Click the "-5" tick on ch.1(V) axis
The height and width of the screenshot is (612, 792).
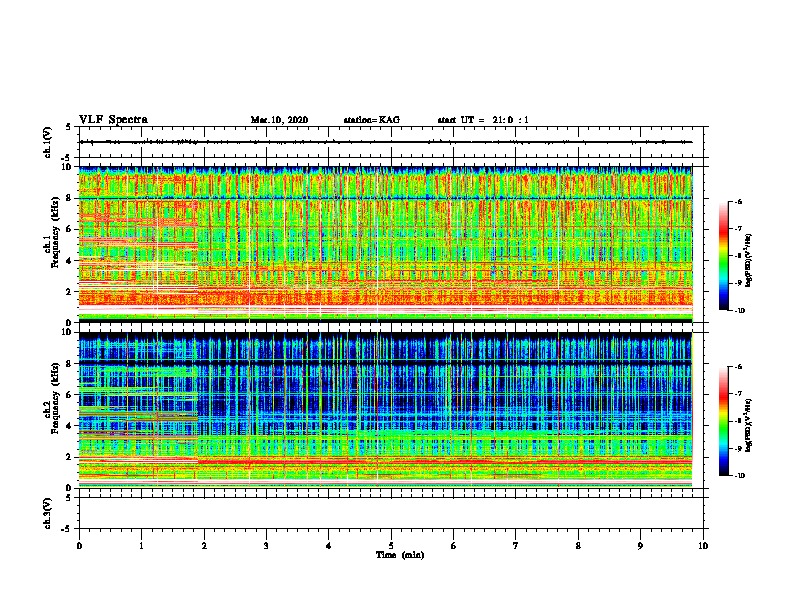(67, 158)
